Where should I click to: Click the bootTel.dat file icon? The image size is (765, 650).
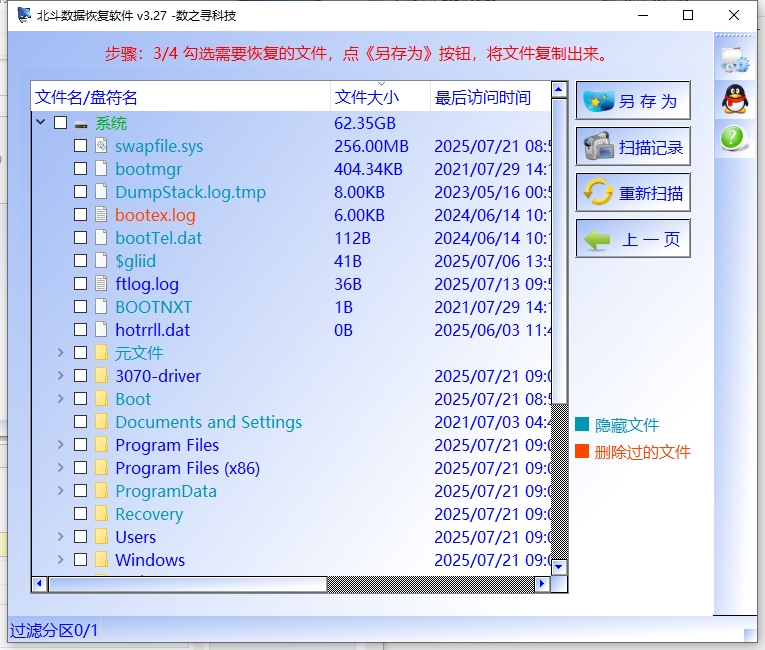(x=101, y=237)
